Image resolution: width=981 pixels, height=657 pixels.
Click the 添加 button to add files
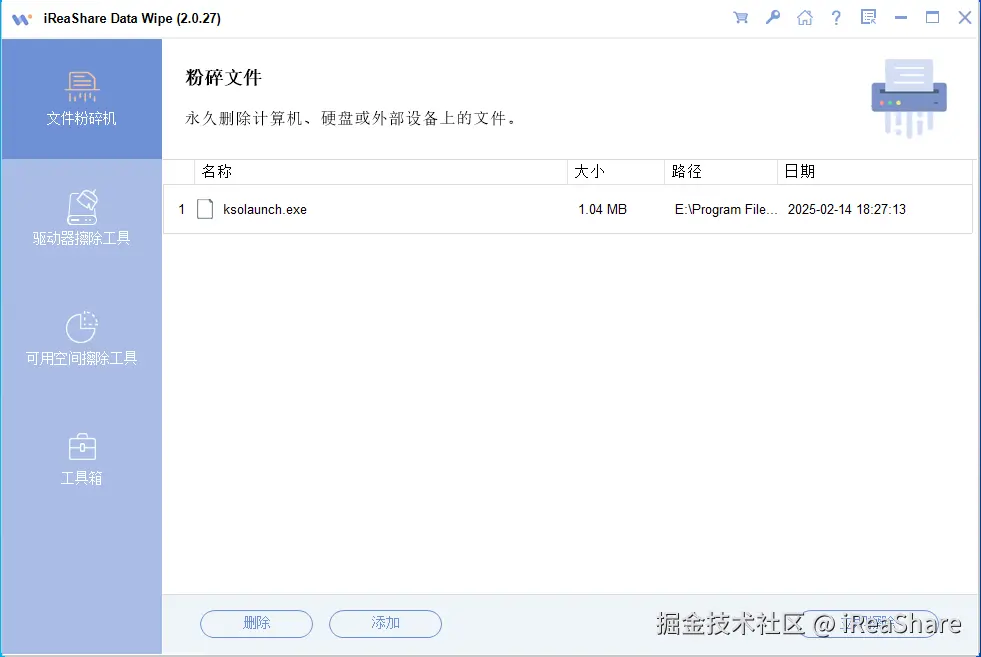point(386,623)
